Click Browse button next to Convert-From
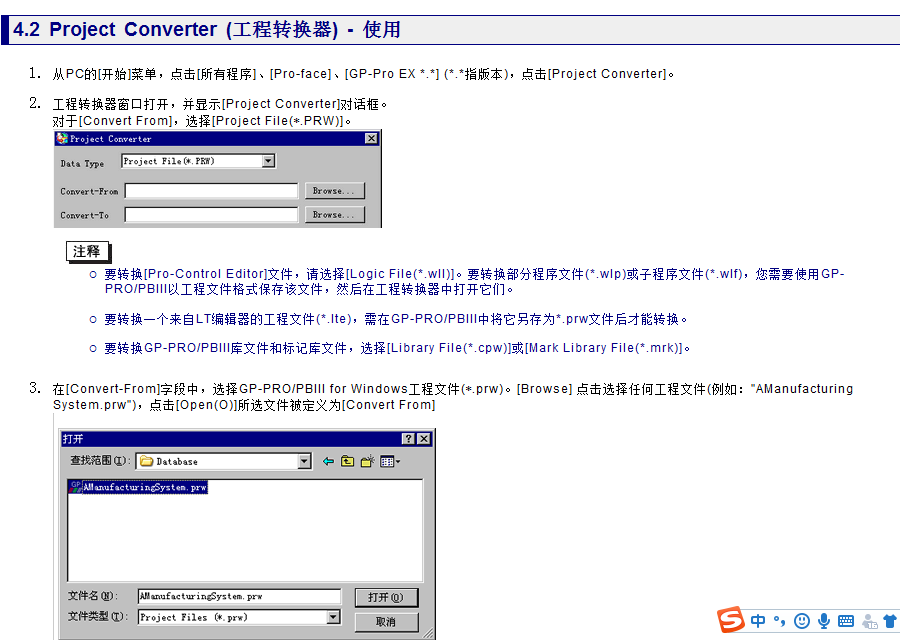The width and height of the screenshot is (900, 640). [335, 191]
